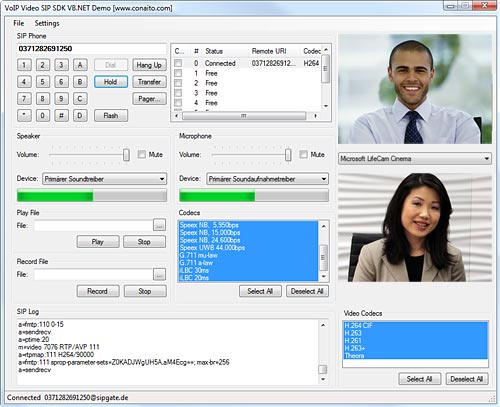The height and width of the screenshot is (407, 500).
Task: Open the Speaker device dropdown
Action: click(104, 179)
